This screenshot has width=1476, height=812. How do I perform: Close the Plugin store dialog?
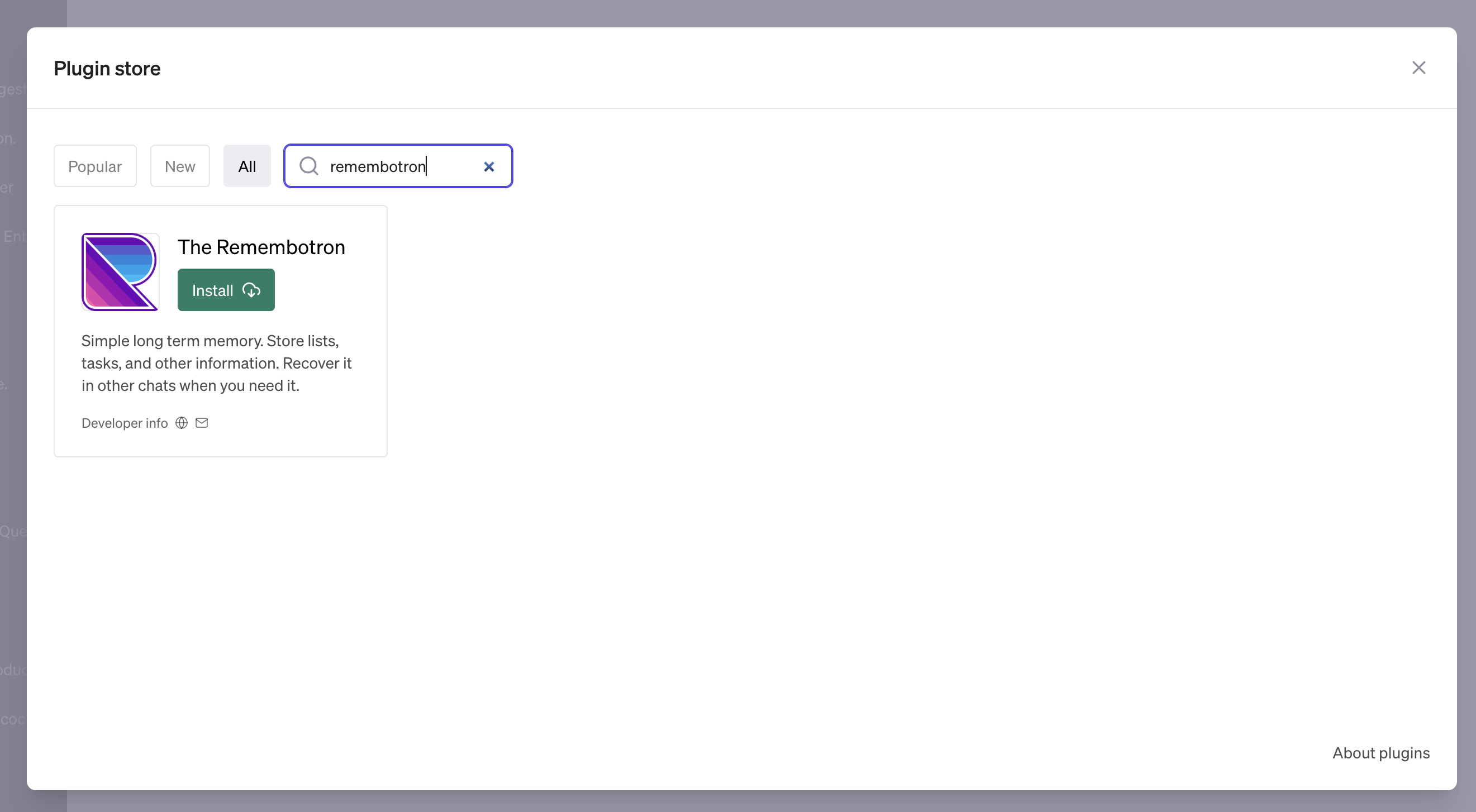(1418, 68)
